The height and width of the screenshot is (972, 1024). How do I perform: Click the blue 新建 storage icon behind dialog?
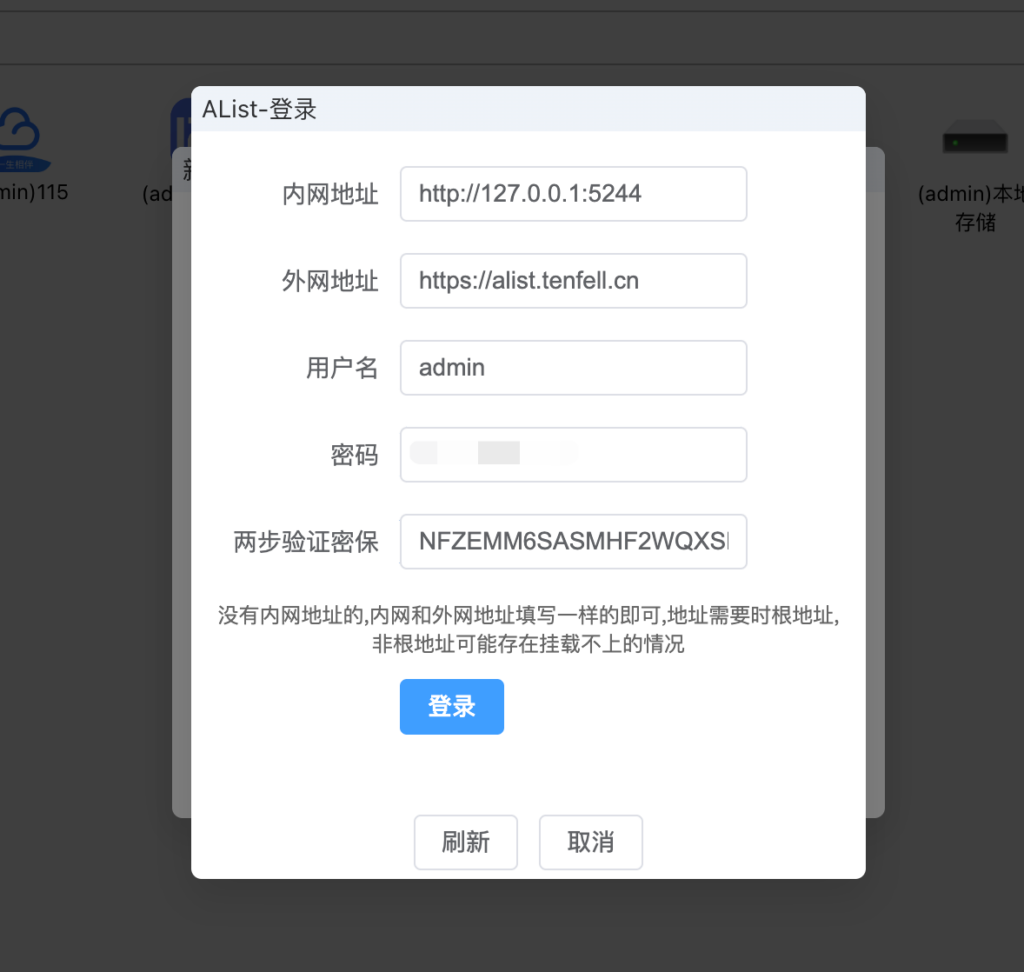coord(182,125)
